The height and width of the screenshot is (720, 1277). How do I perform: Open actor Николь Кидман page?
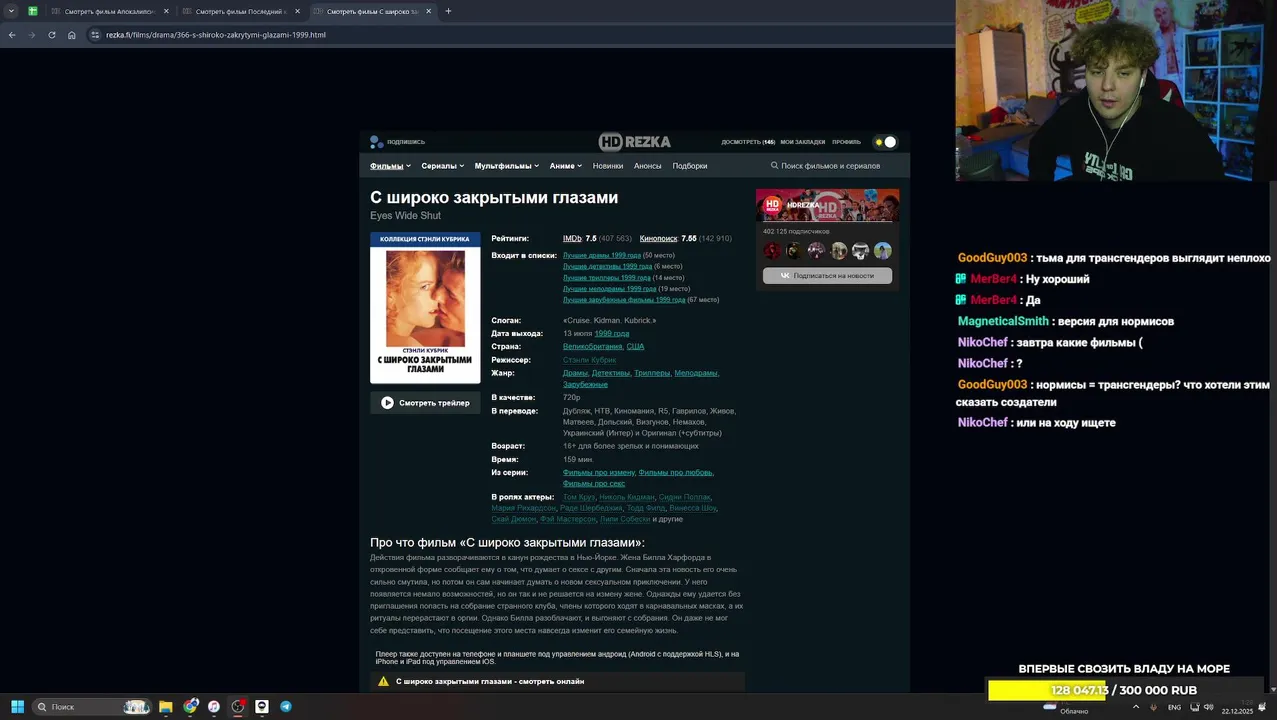(x=626, y=497)
